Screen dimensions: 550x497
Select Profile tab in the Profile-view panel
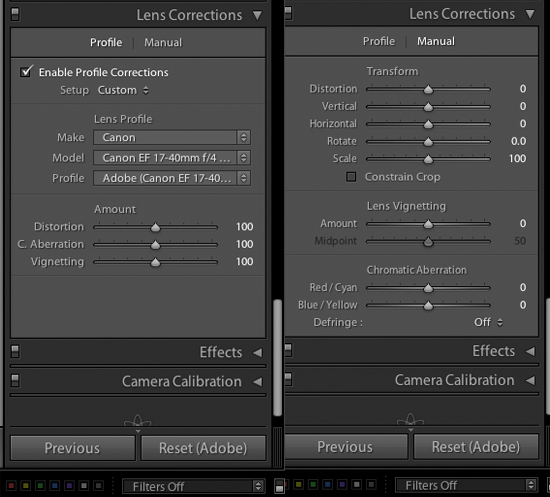click(x=106, y=42)
